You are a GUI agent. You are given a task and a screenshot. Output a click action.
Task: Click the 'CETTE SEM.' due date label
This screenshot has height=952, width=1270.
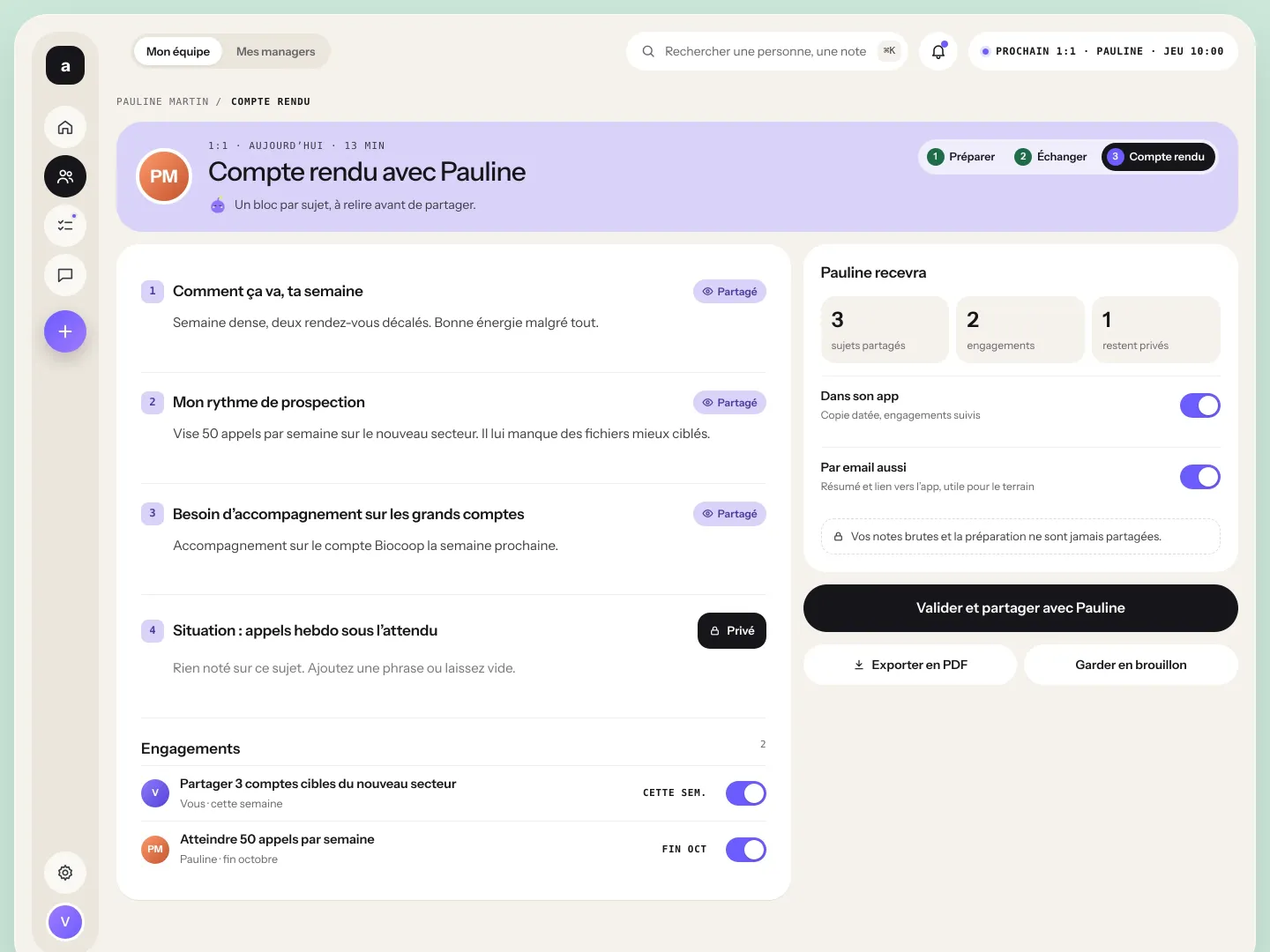[675, 793]
